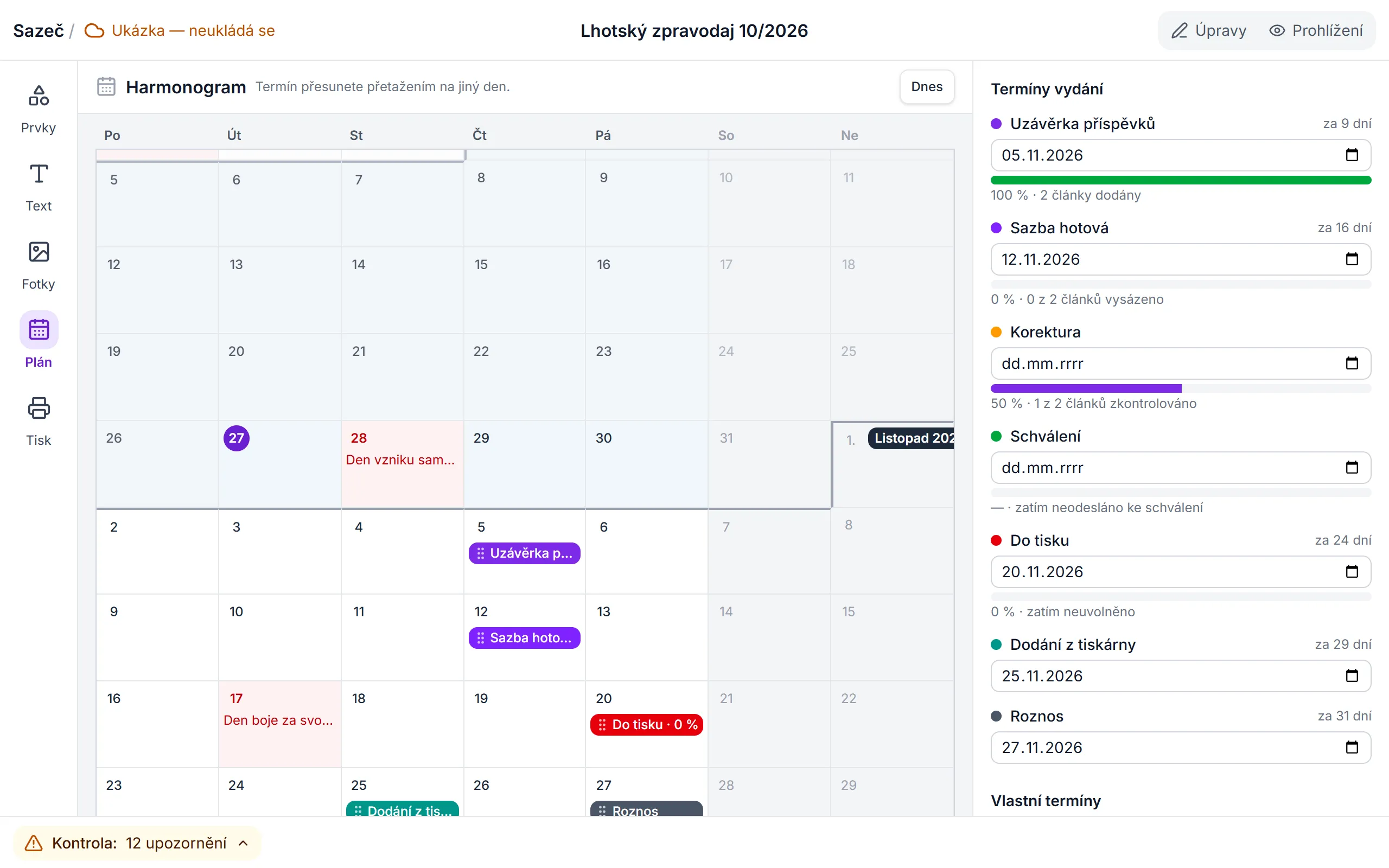Open the Fotky image panel
1389x868 pixels.
(x=39, y=265)
